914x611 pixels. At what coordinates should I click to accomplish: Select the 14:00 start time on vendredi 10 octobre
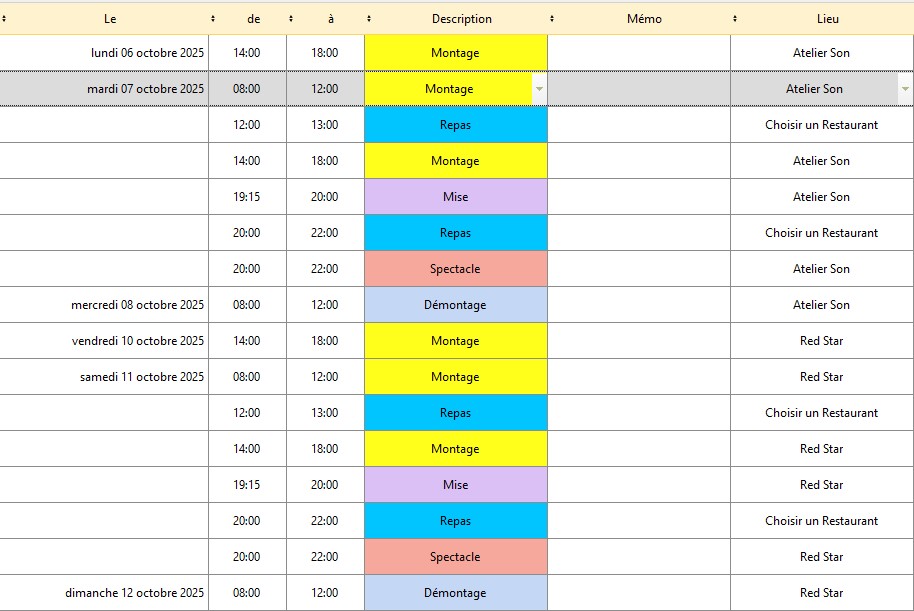point(247,341)
